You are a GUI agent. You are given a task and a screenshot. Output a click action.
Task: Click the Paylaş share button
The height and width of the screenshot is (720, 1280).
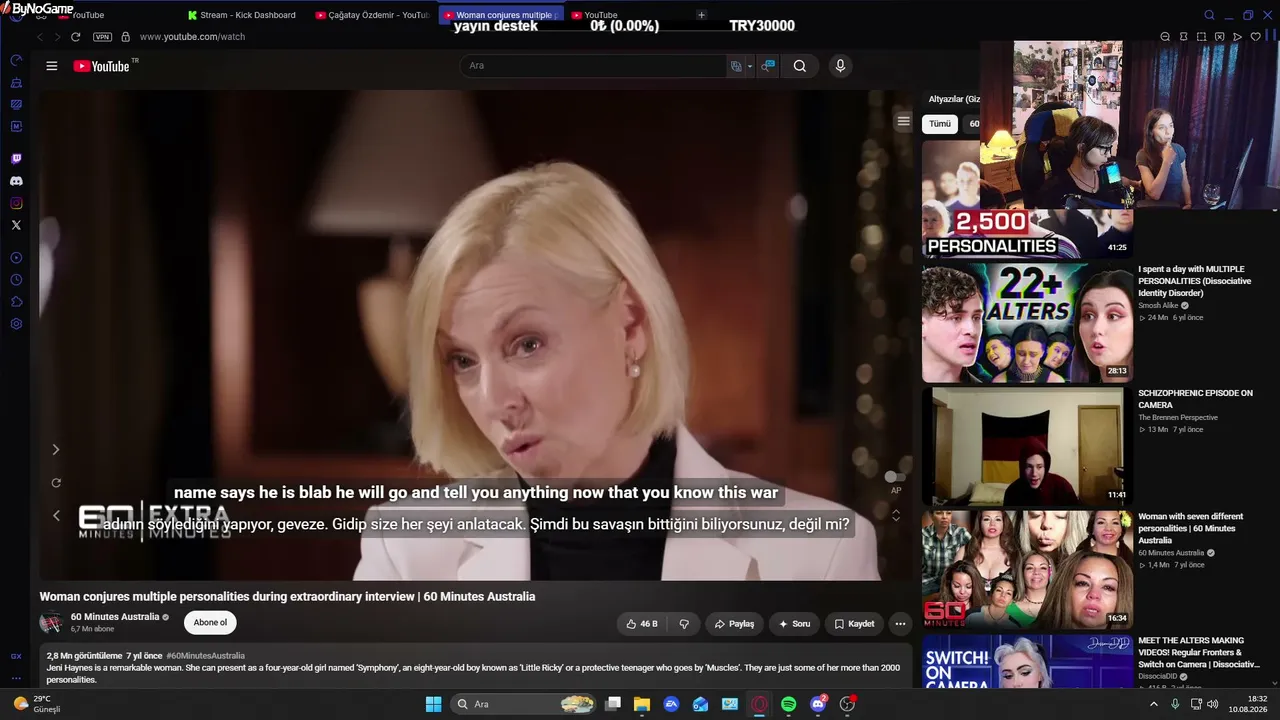coord(734,624)
